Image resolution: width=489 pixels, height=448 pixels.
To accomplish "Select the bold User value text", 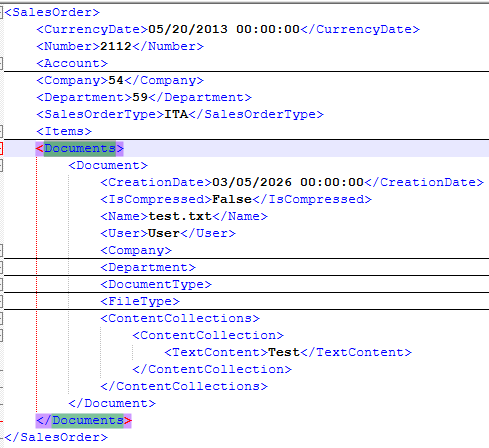I will click(x=164, y=233).
